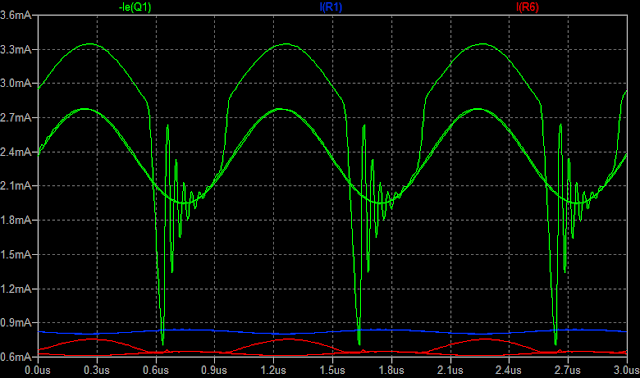Click the 1.5mA y-axis label
Viewport: 640px width, 378px height.
point(16,254)
